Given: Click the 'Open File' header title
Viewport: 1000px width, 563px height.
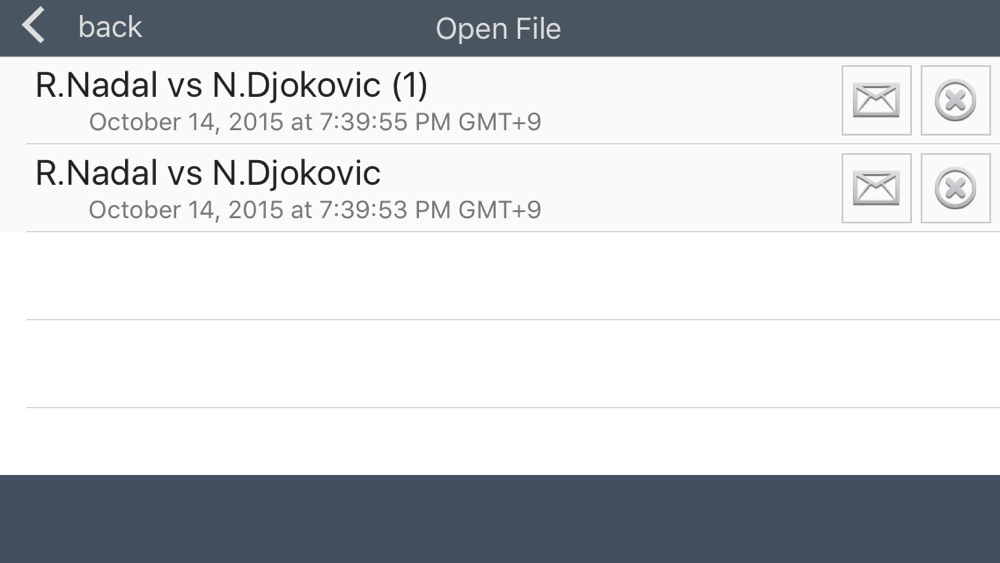Looking at the screenshot, I should pyautogui.click(x=498, y=29).
